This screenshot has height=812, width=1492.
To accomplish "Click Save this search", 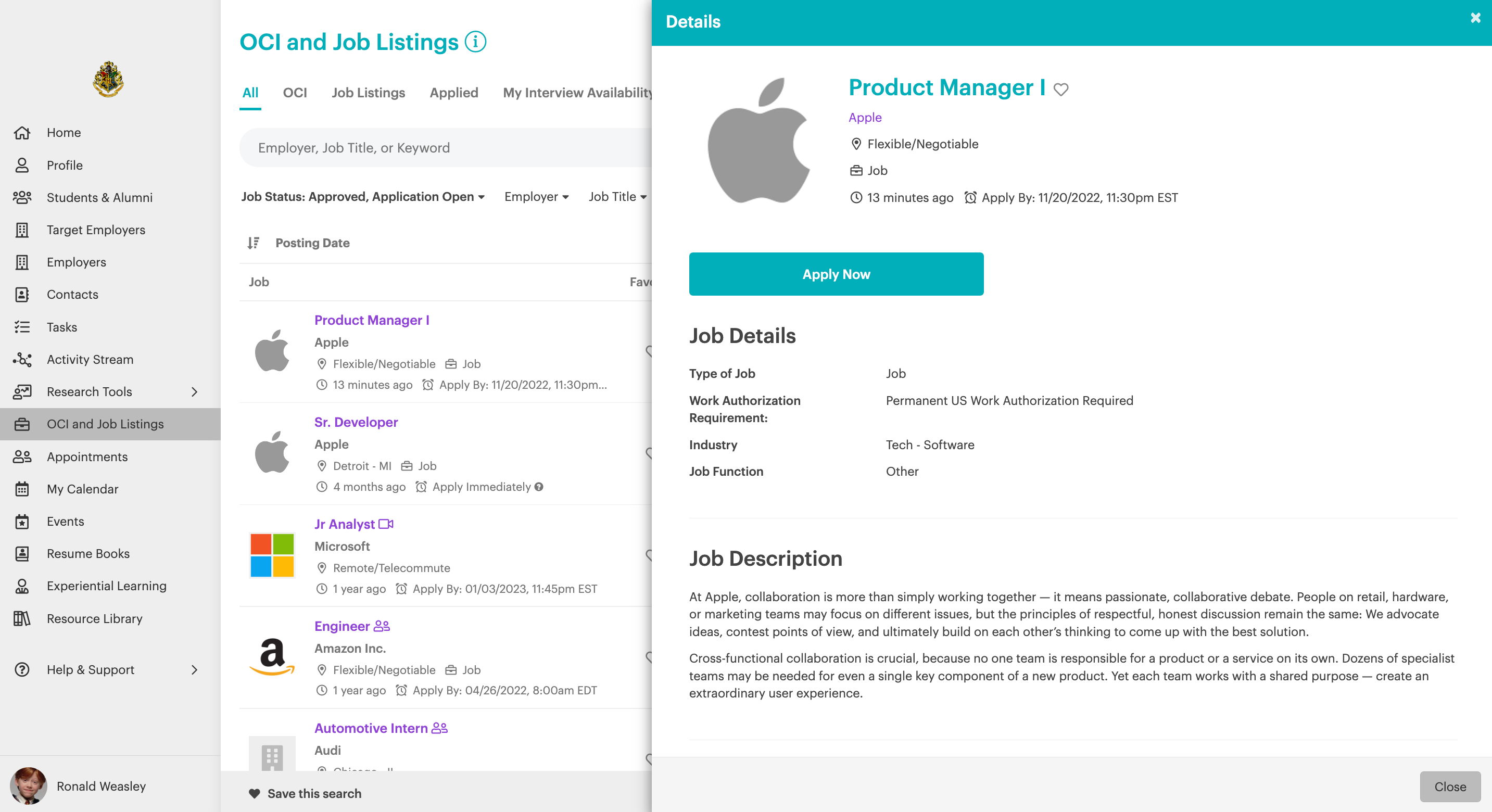I will point(314,794).
